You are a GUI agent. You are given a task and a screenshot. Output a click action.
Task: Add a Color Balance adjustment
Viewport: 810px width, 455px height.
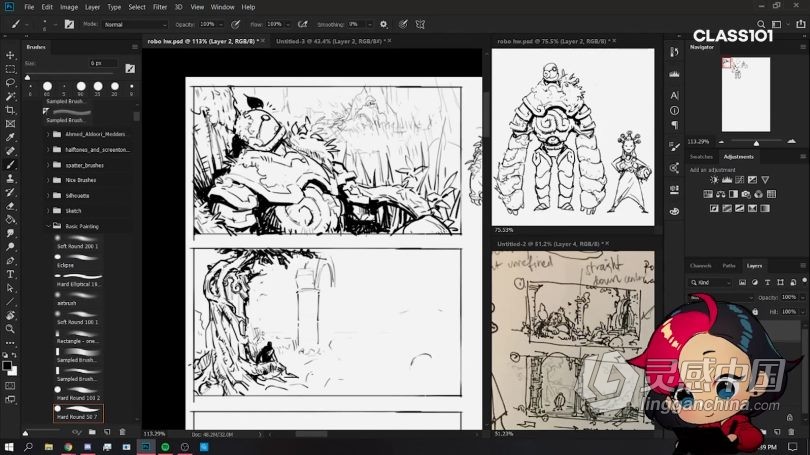coord(721,194)
